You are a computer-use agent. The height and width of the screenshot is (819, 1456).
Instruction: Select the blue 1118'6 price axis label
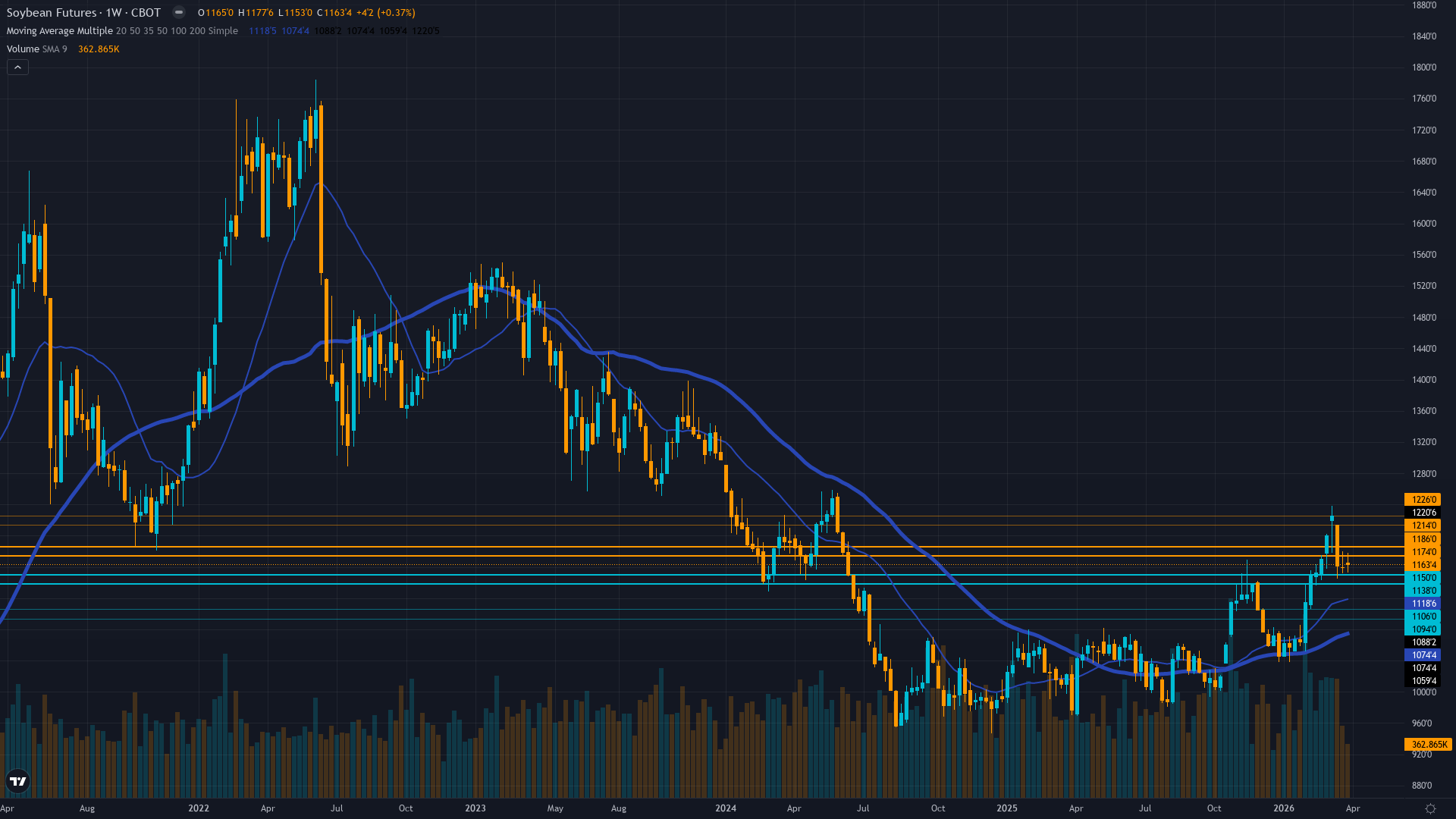[x=1423, y=604]
